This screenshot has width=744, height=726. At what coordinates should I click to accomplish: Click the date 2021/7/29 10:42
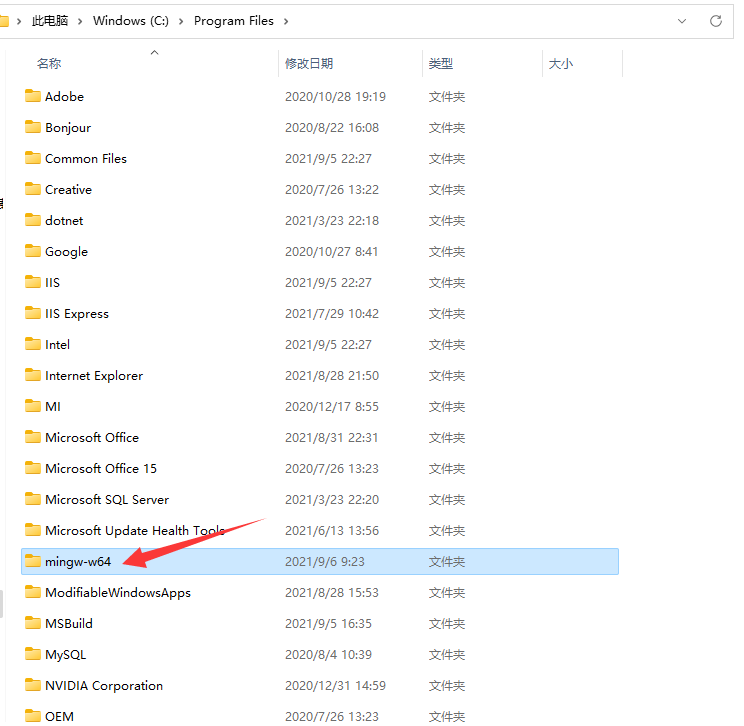pyautogui.click(x=332, y=314)
